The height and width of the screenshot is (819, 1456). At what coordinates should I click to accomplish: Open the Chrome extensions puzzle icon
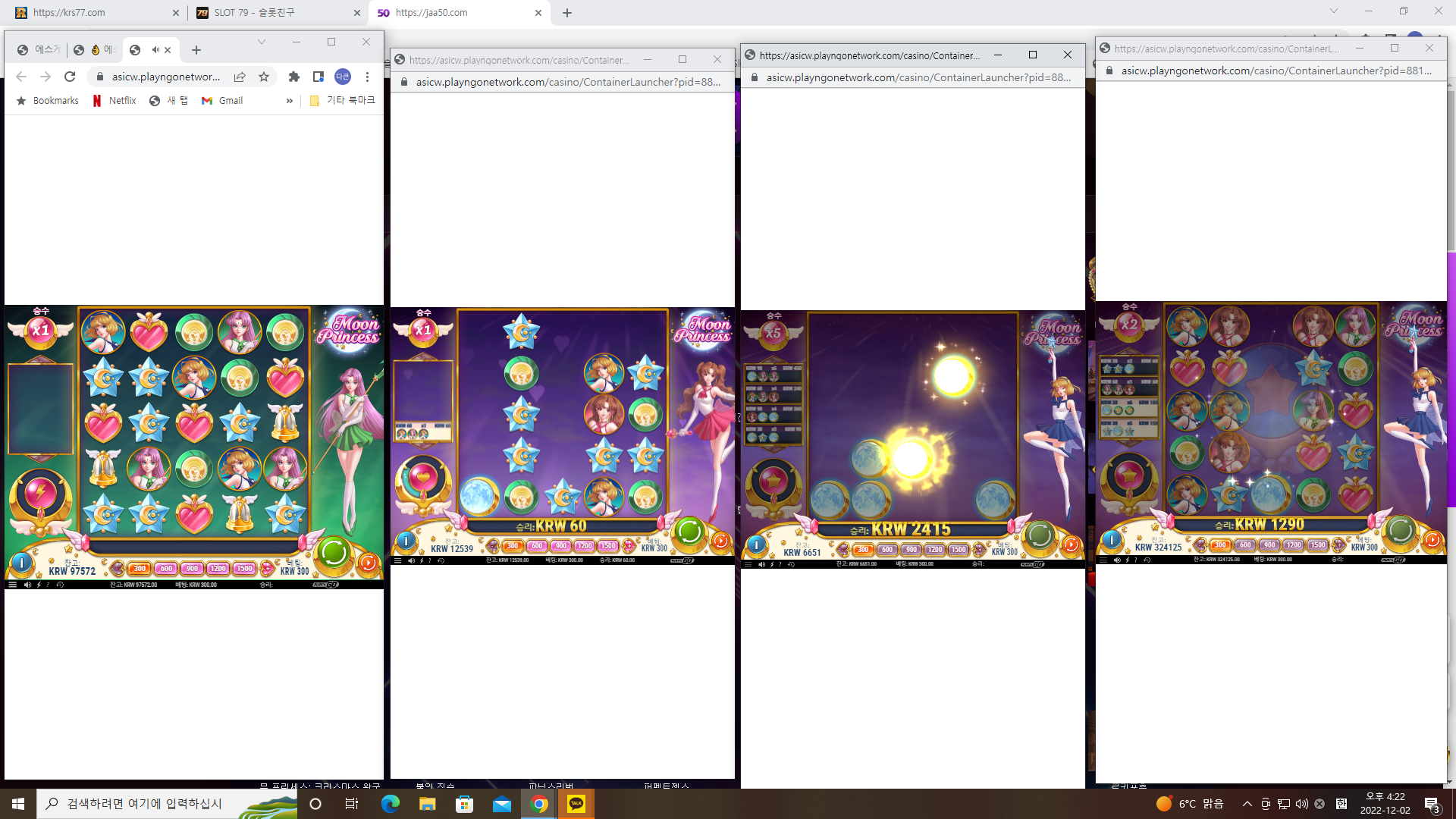[x=294, y=77]
